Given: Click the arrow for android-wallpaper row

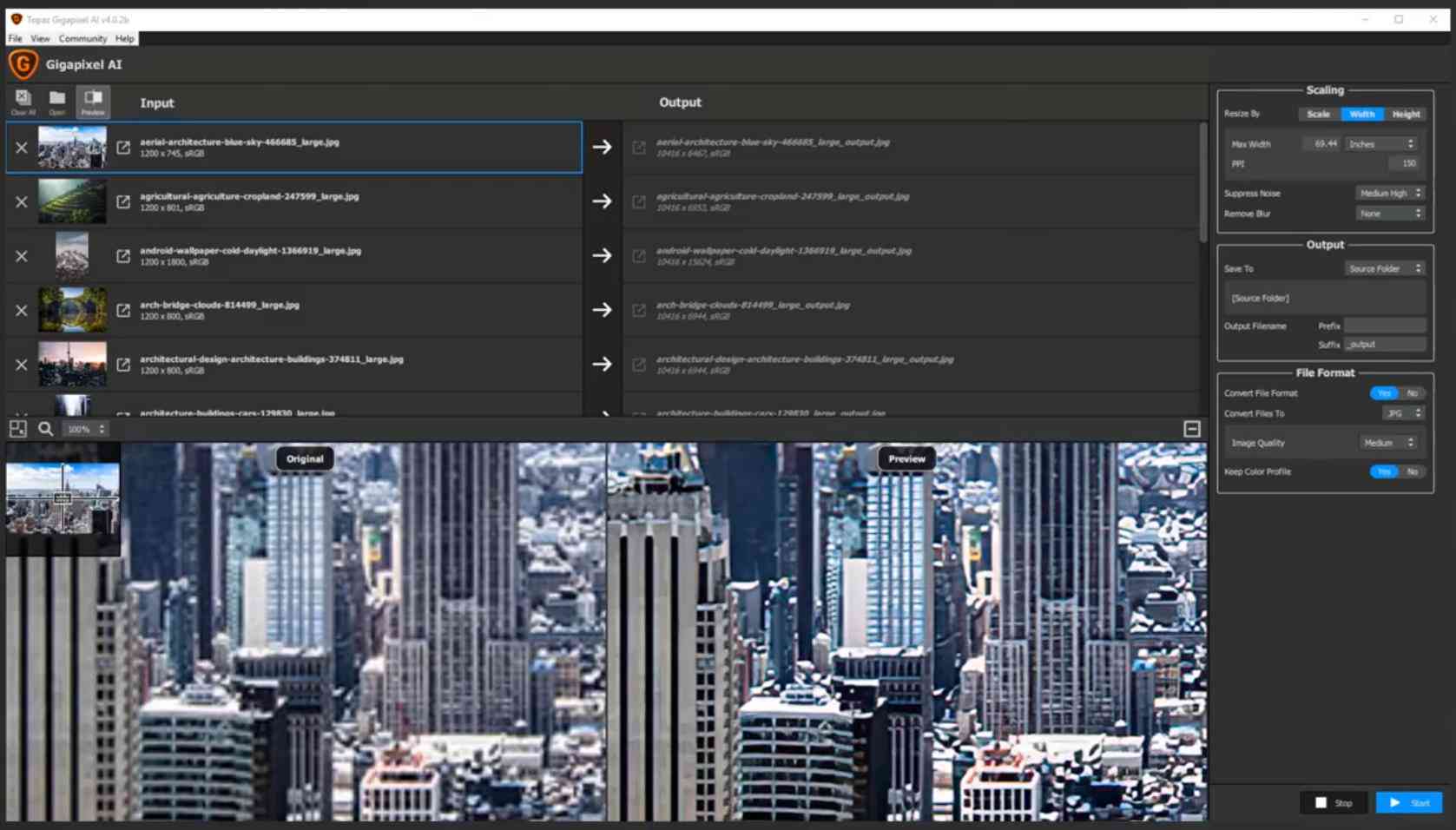Looking at the screenshot, I should pos(602,255).
